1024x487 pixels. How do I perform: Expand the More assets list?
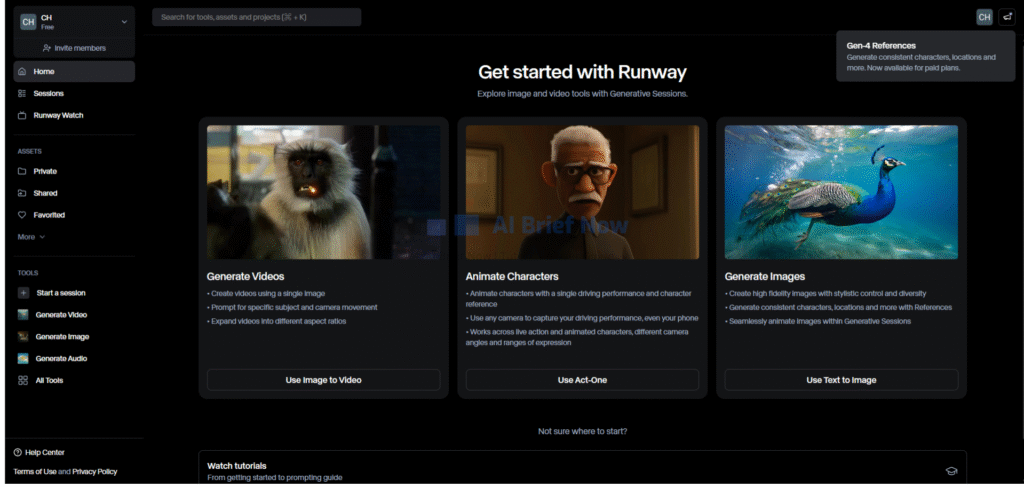(31, 237)
